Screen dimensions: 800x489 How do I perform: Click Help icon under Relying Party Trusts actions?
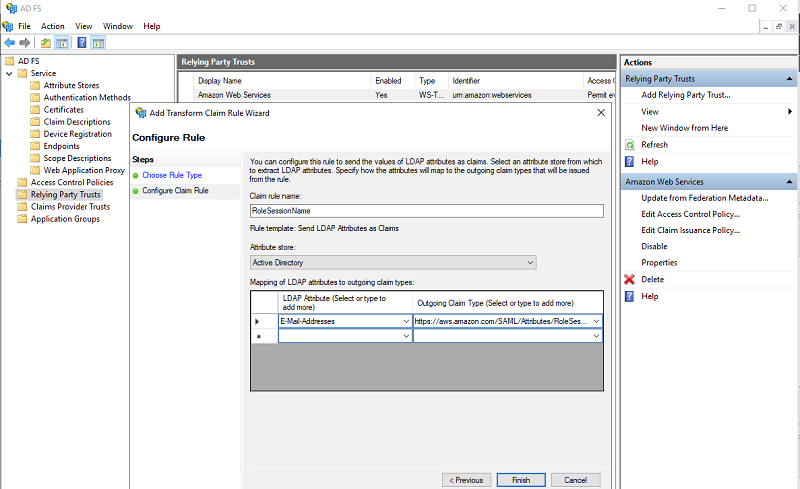(x=630, y=161)
